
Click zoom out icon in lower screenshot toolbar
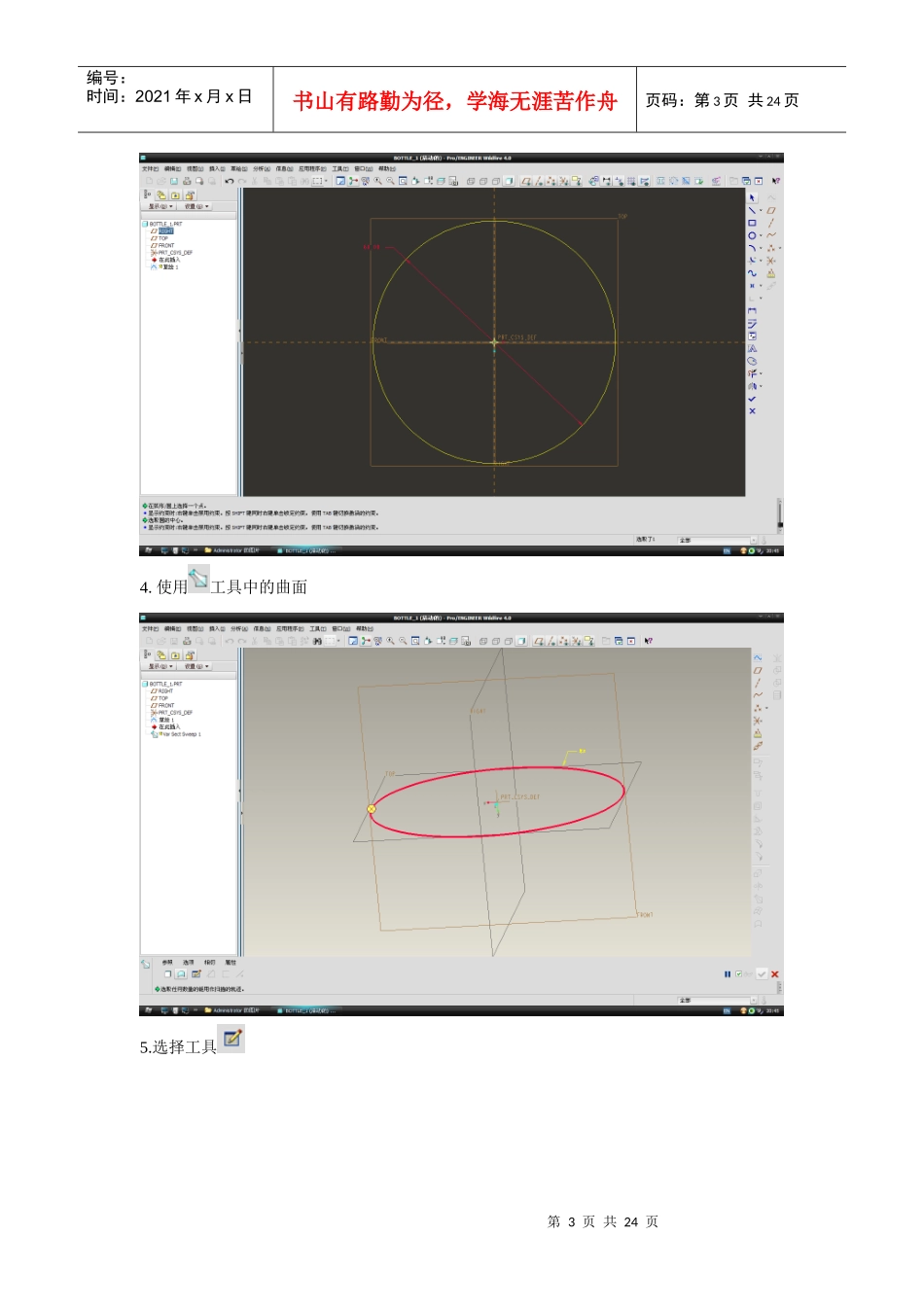tap(403, 641)
